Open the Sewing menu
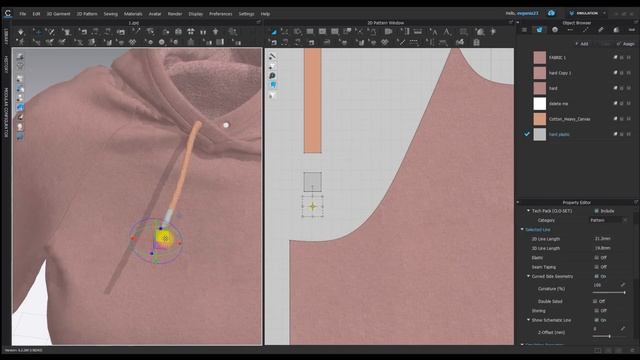 (x=110, y=13)
